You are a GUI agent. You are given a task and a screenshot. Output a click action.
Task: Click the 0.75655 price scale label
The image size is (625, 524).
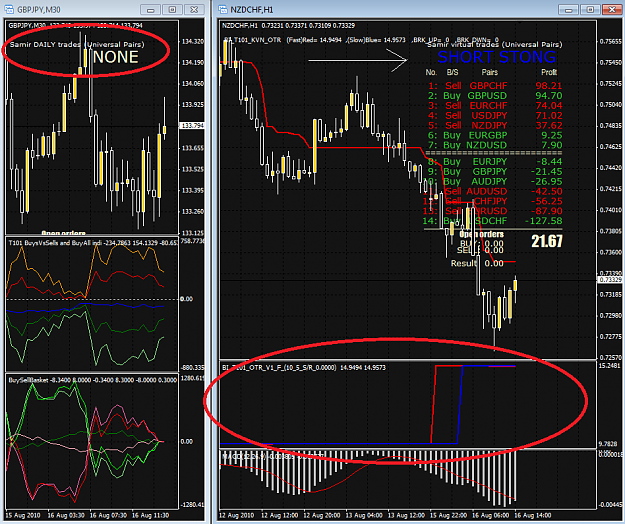(x=610, y=41)
